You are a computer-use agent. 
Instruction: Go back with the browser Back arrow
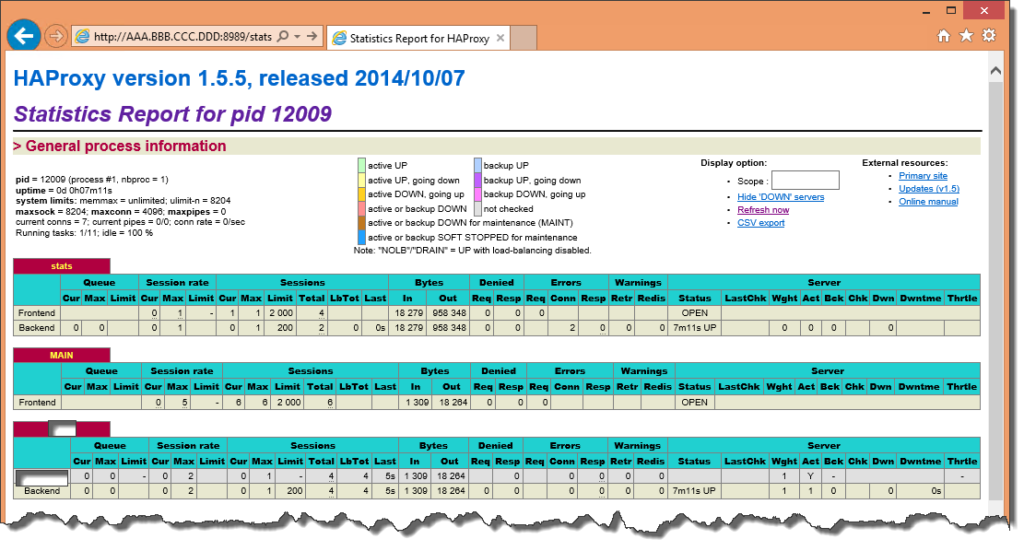(24, 36)
